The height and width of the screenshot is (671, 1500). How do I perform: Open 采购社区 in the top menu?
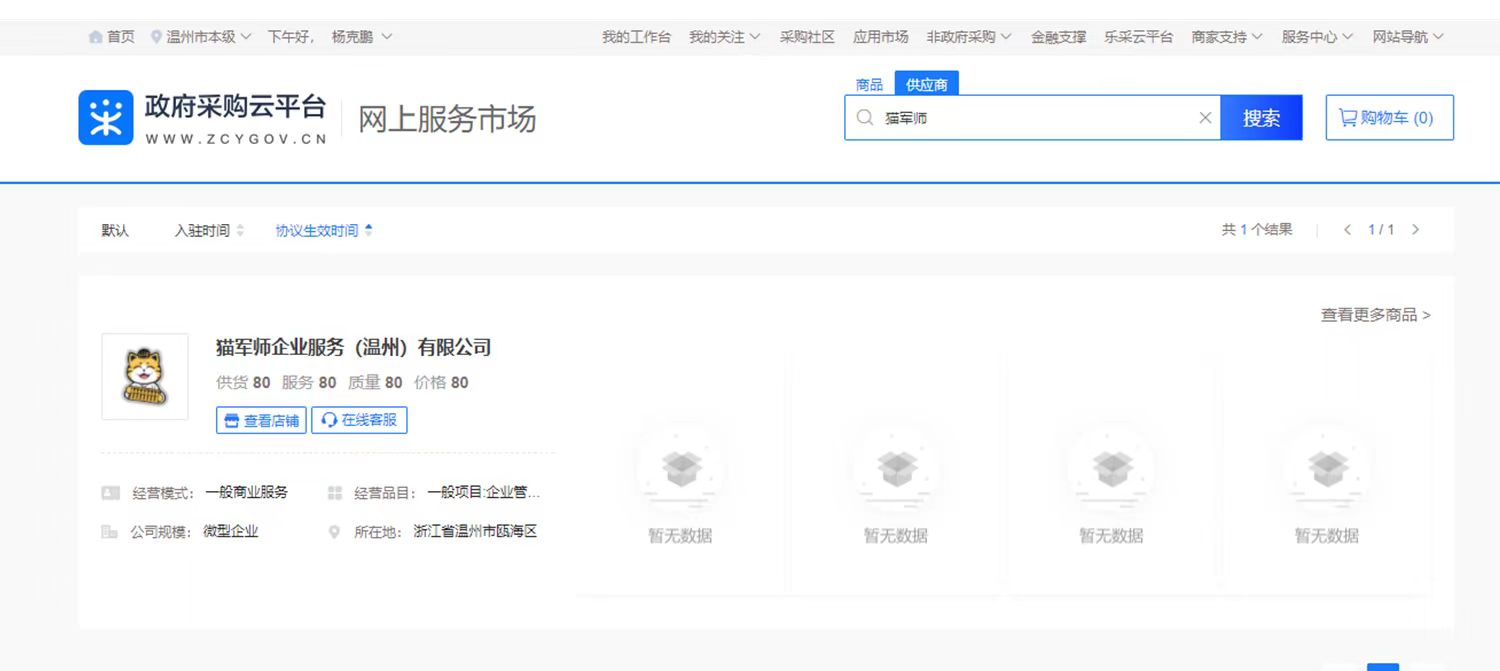point(807,37)
